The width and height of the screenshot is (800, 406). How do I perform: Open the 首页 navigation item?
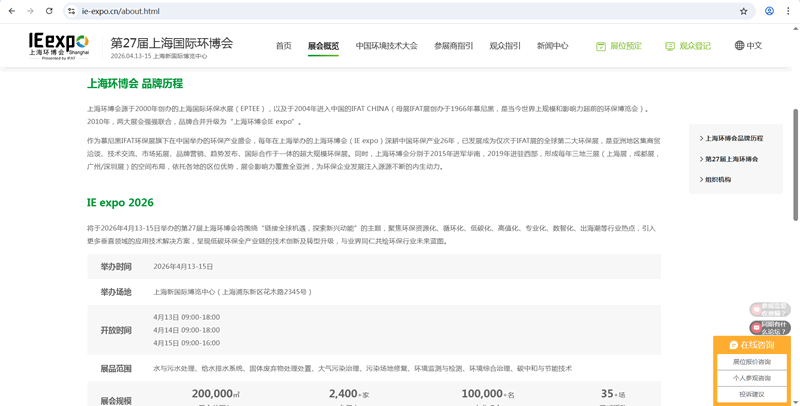(284, 46)
